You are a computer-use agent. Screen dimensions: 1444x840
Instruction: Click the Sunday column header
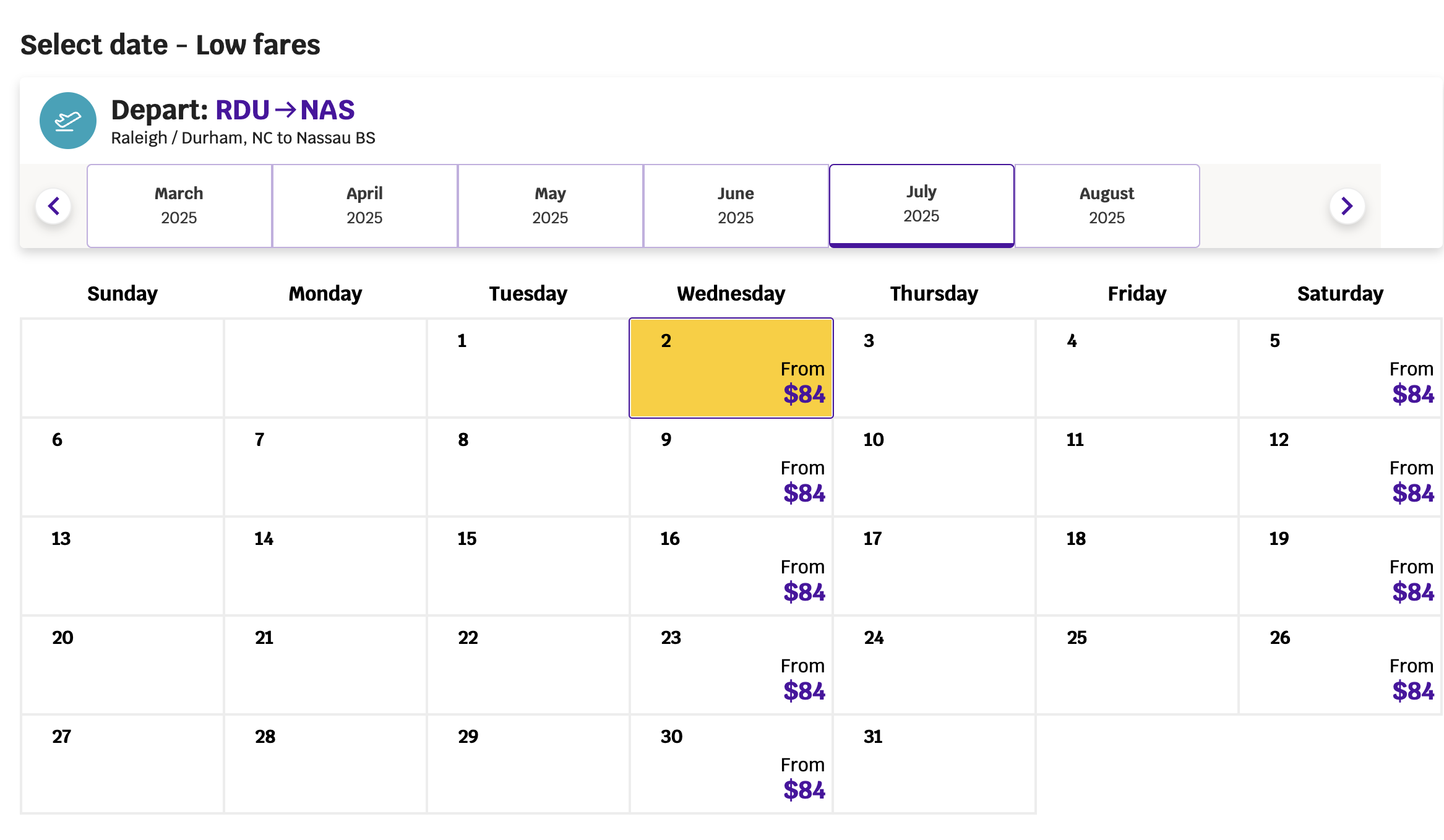click(x=122, y=293)
